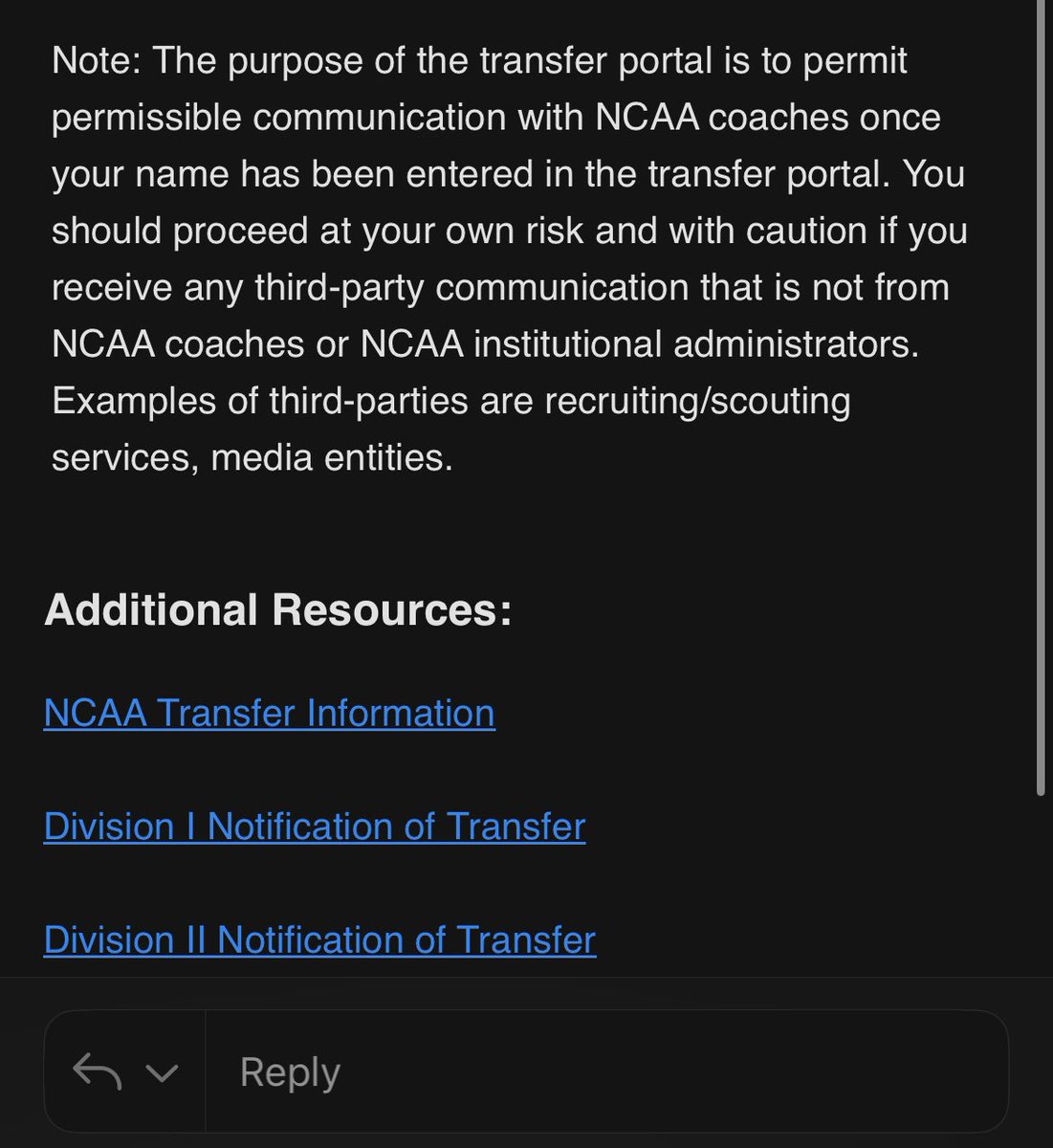Click the Additional Resources heading

click(x=277, y=609)
